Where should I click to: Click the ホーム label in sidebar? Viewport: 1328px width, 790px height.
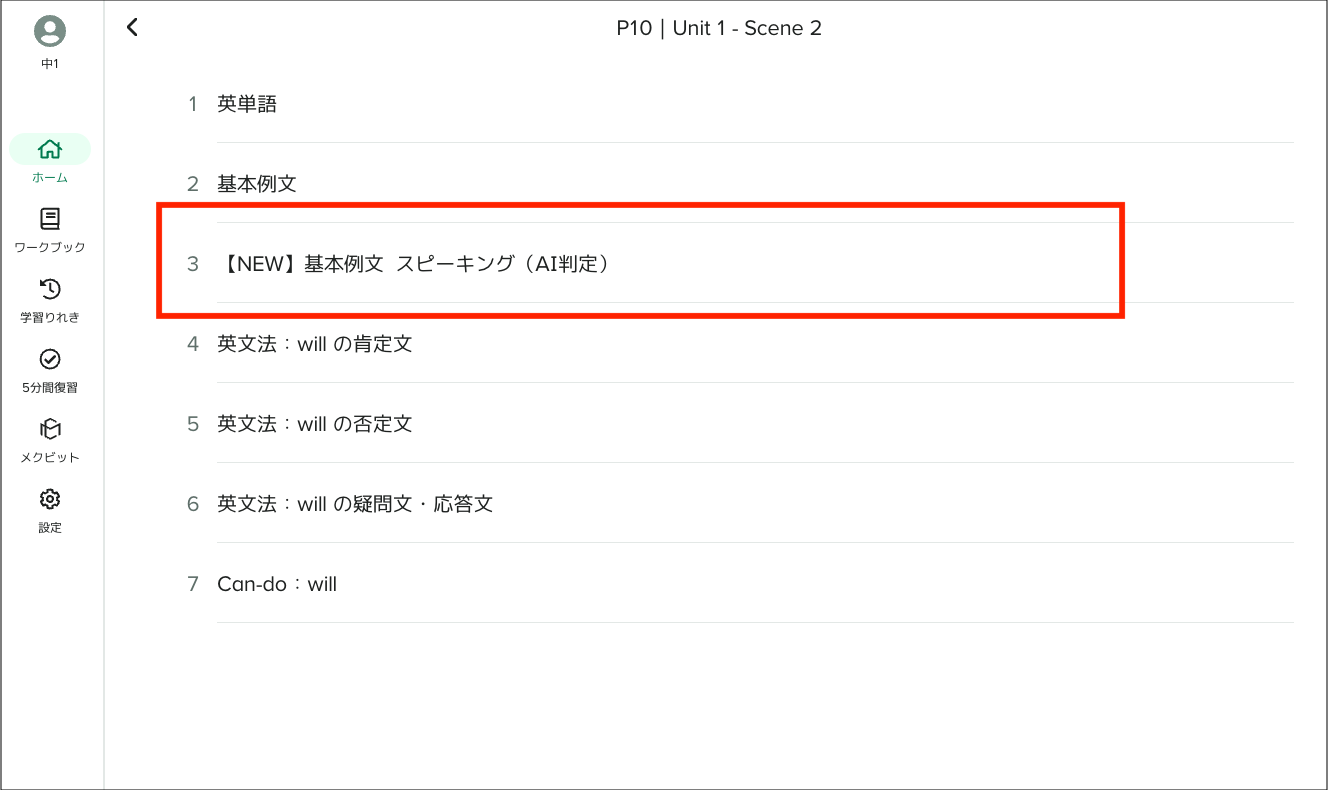(50, 178)
